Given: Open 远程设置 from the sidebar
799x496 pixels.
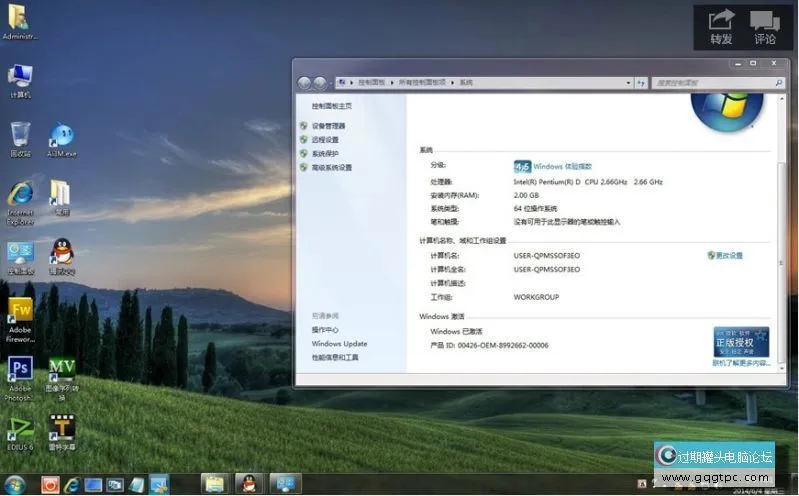Looking at the screenshot, I should point(325,140).
